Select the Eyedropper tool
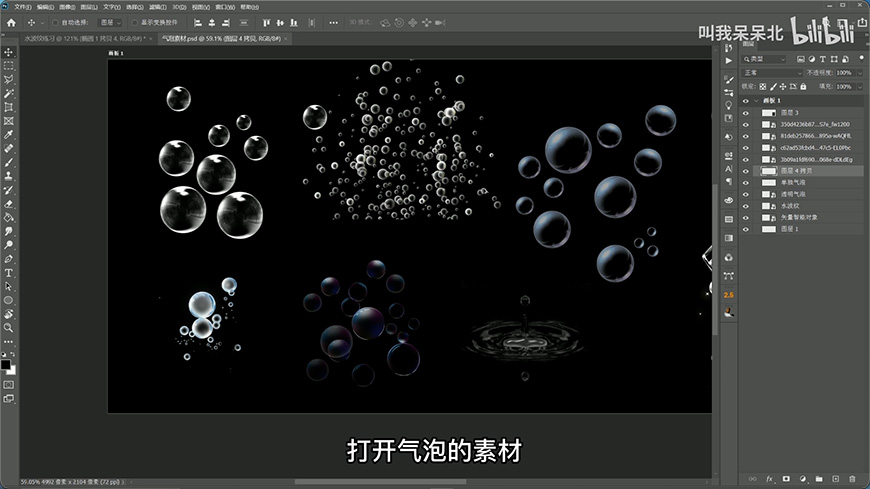The width and height of the screenshot is (870, 489). (x=8, y=135)
